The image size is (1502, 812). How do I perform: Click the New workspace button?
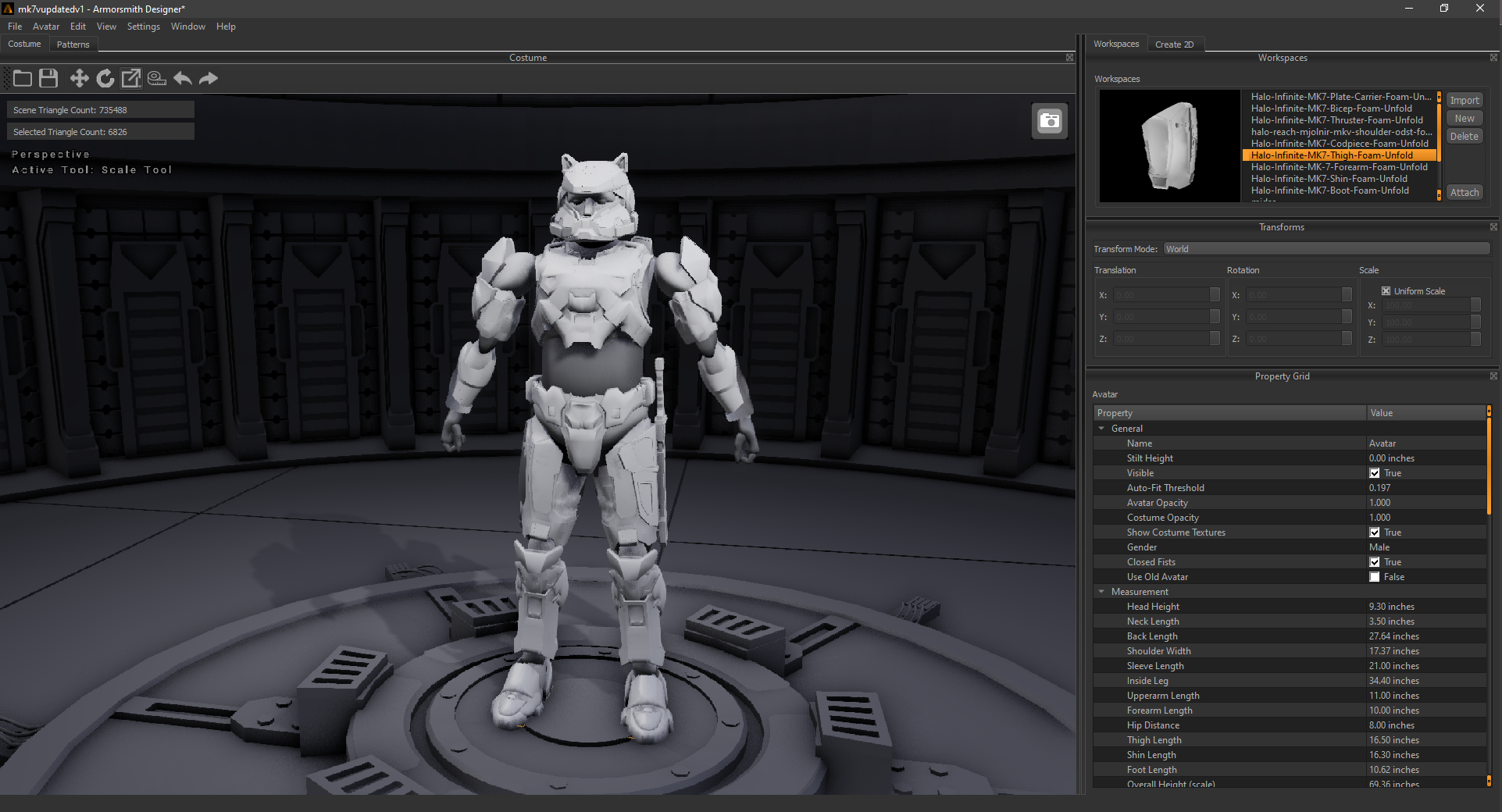[1465, 119]
